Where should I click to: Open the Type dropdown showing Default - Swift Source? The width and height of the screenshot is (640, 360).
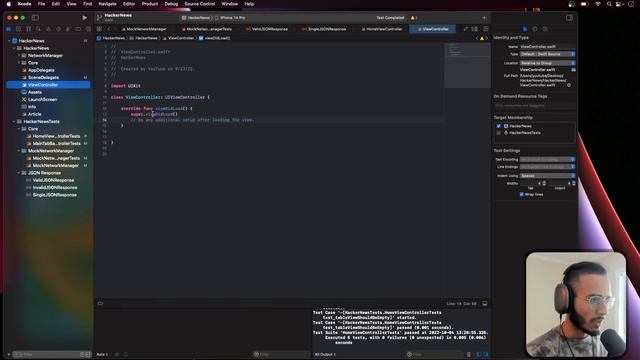point(548,54)
